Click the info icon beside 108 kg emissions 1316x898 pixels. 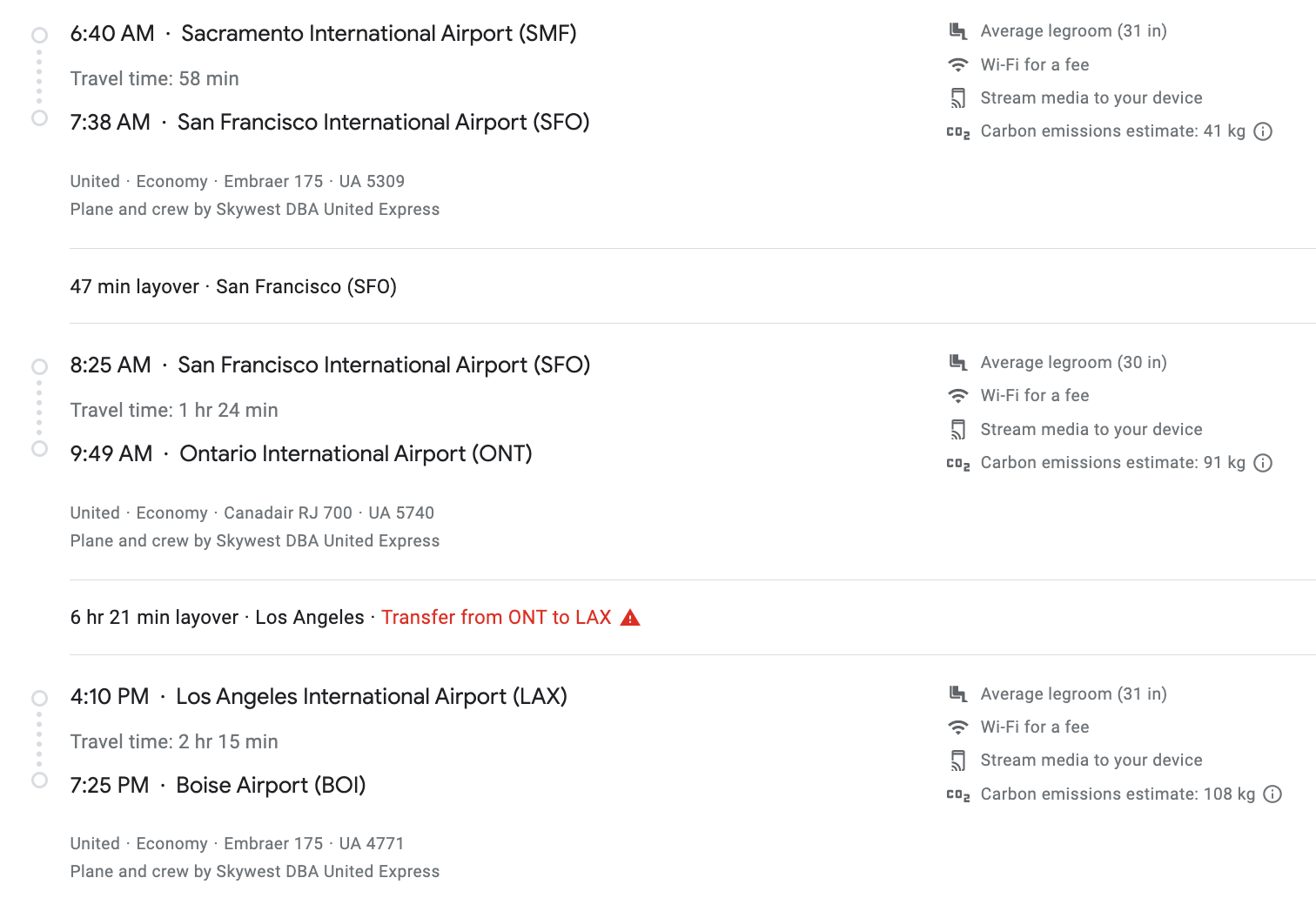(1272, 794)
